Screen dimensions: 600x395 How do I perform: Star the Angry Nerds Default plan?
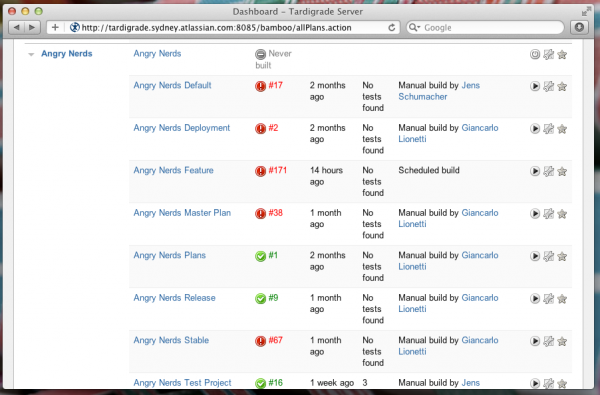(x=562, y=86)
